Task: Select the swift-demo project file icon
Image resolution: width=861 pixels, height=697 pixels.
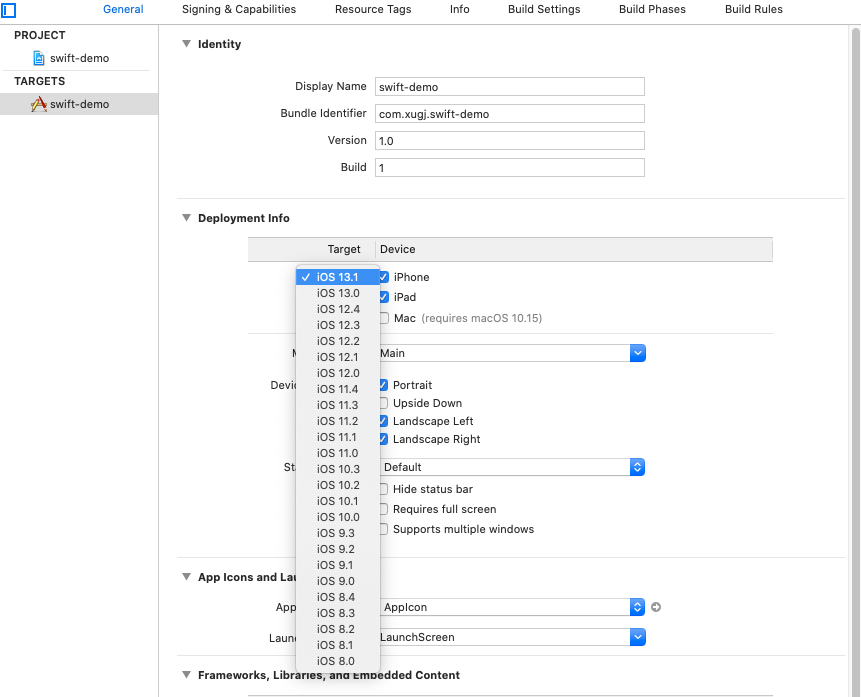Action: (x=38, y=58)
